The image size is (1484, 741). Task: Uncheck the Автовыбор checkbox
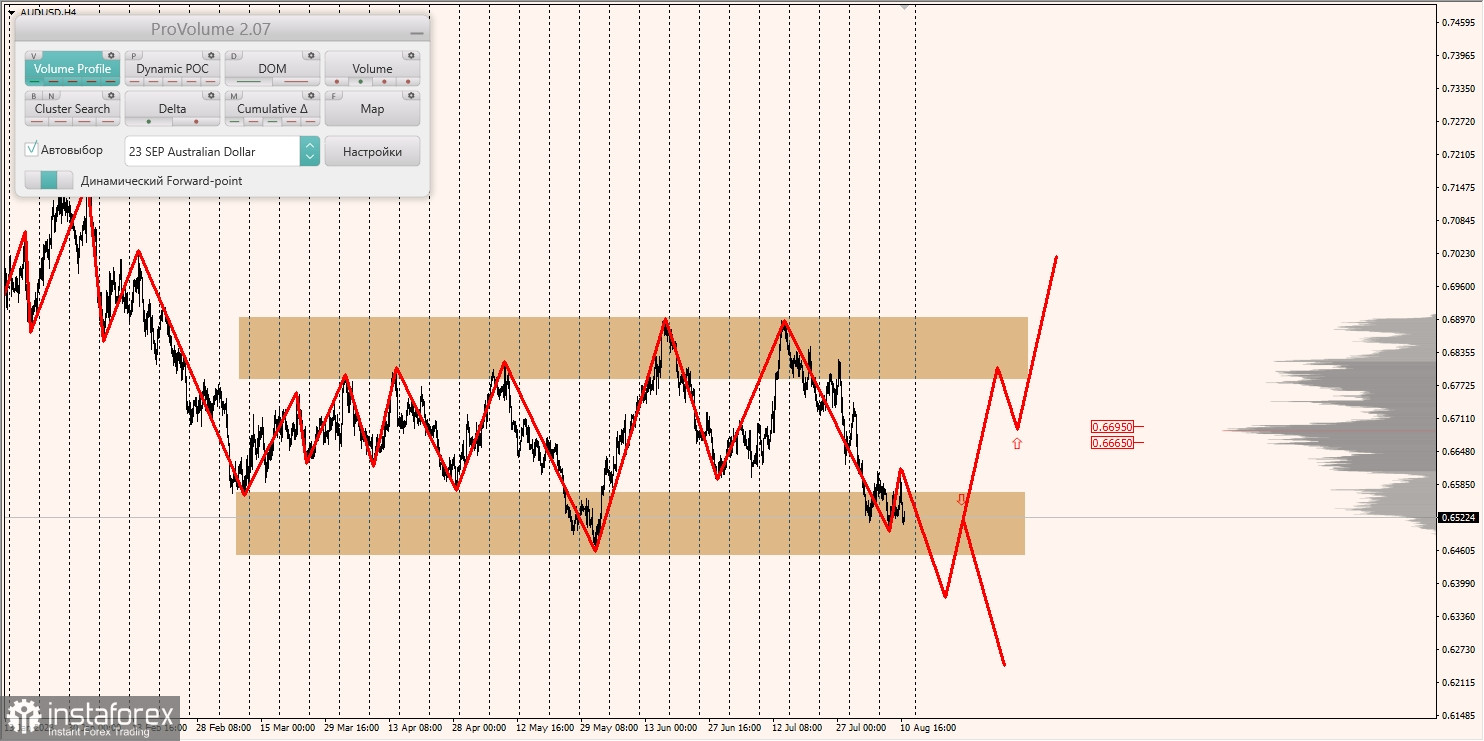pyautogui.click(x=32, y=149)
